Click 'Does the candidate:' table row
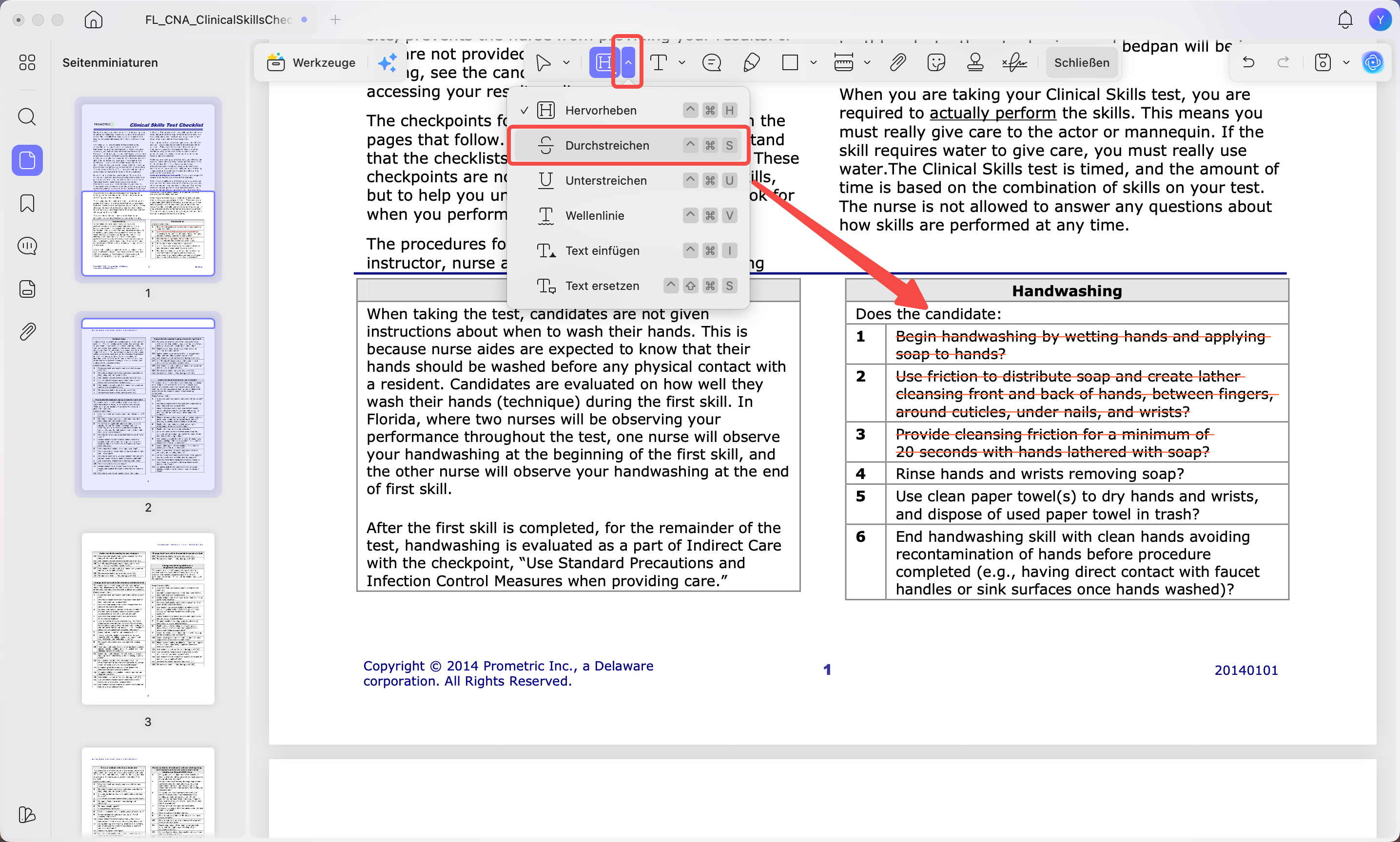 1067,314
